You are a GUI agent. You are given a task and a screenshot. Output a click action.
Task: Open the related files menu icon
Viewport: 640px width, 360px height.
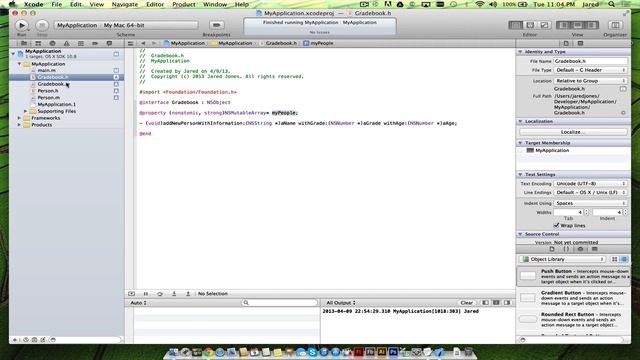(130, 43)
